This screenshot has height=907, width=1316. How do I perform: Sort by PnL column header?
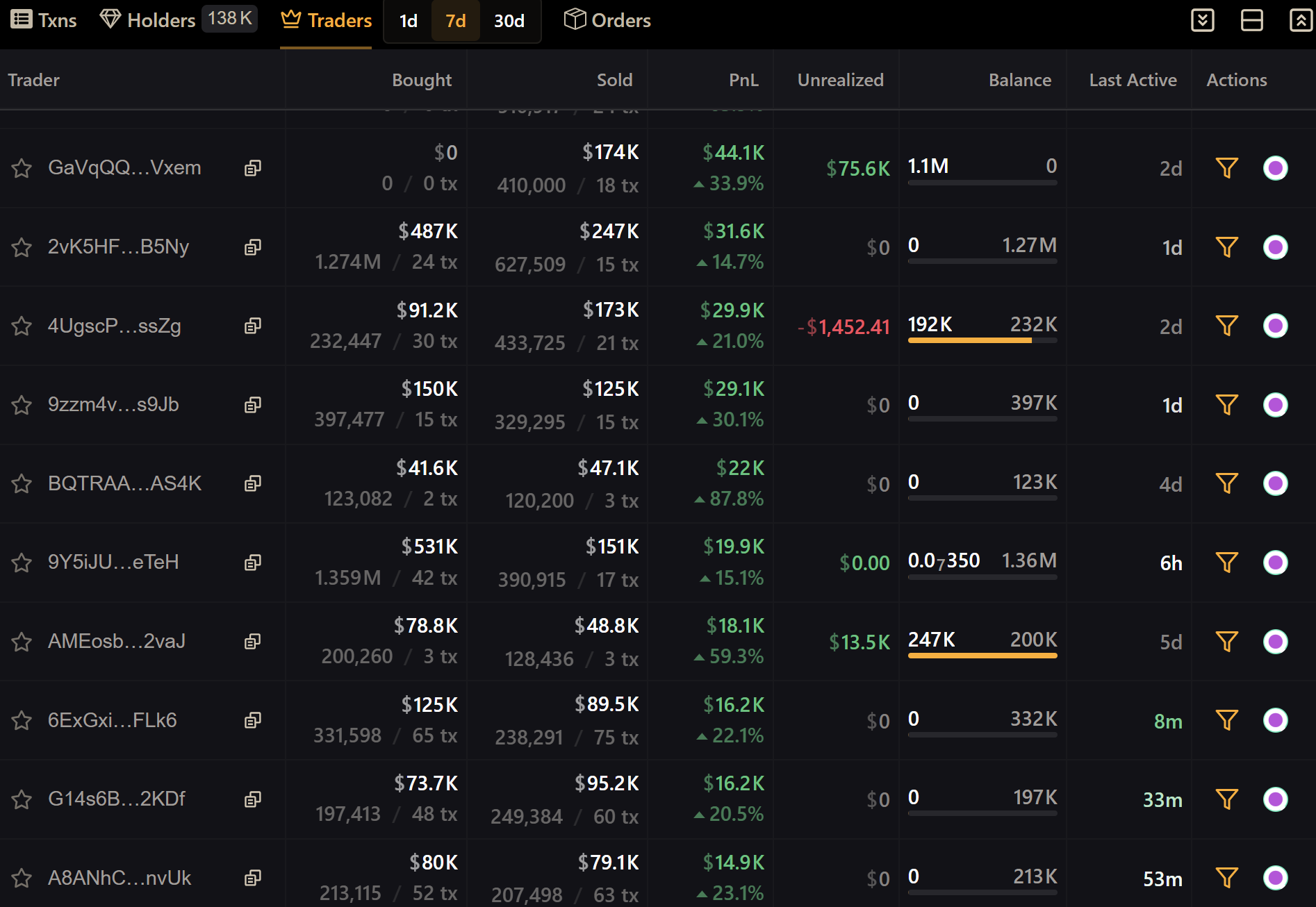click(743, 80)
